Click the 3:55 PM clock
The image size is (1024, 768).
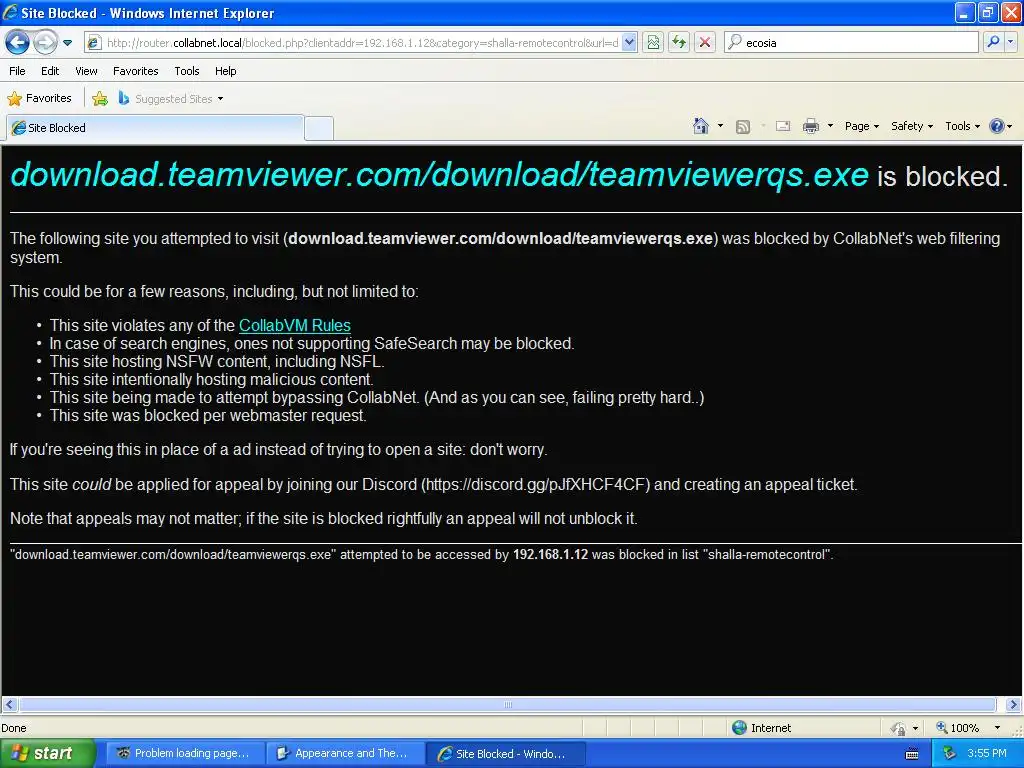coord(987,753)
